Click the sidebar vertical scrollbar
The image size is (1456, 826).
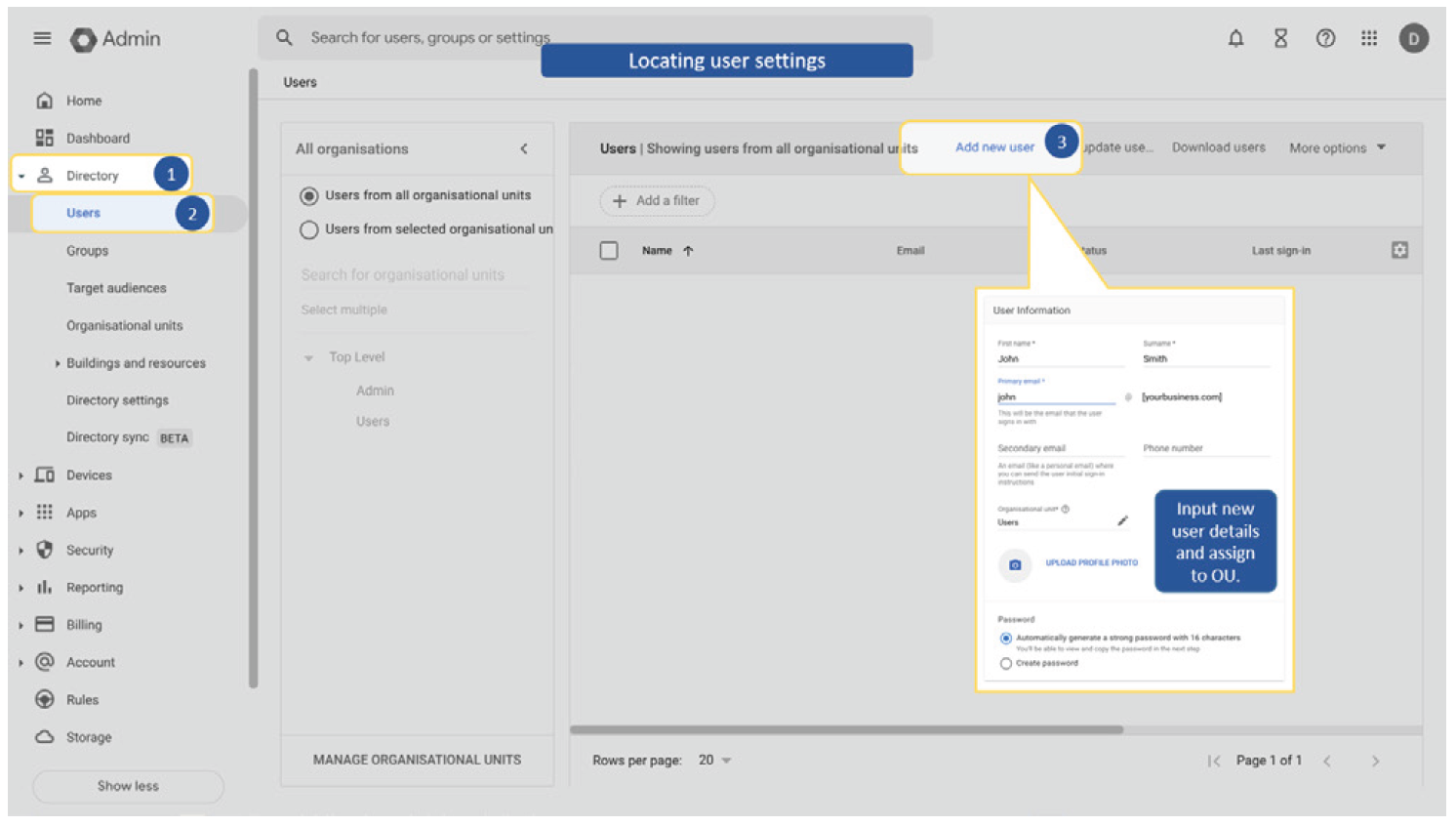[x=253, y=378]
